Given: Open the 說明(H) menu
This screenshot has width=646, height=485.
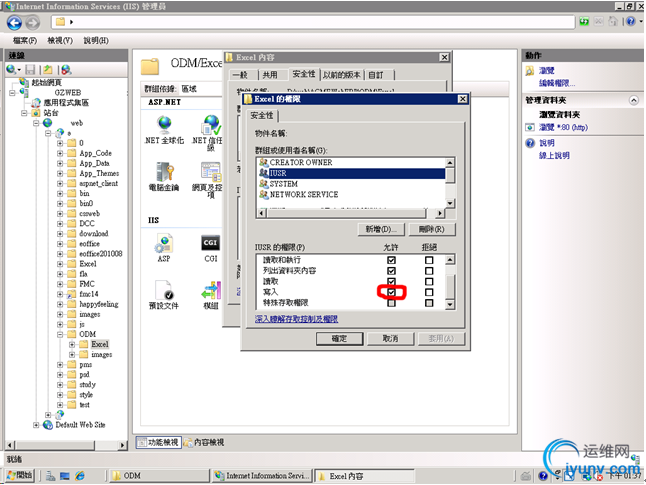Looking at the screenshot, I should (x=96, y=40).
